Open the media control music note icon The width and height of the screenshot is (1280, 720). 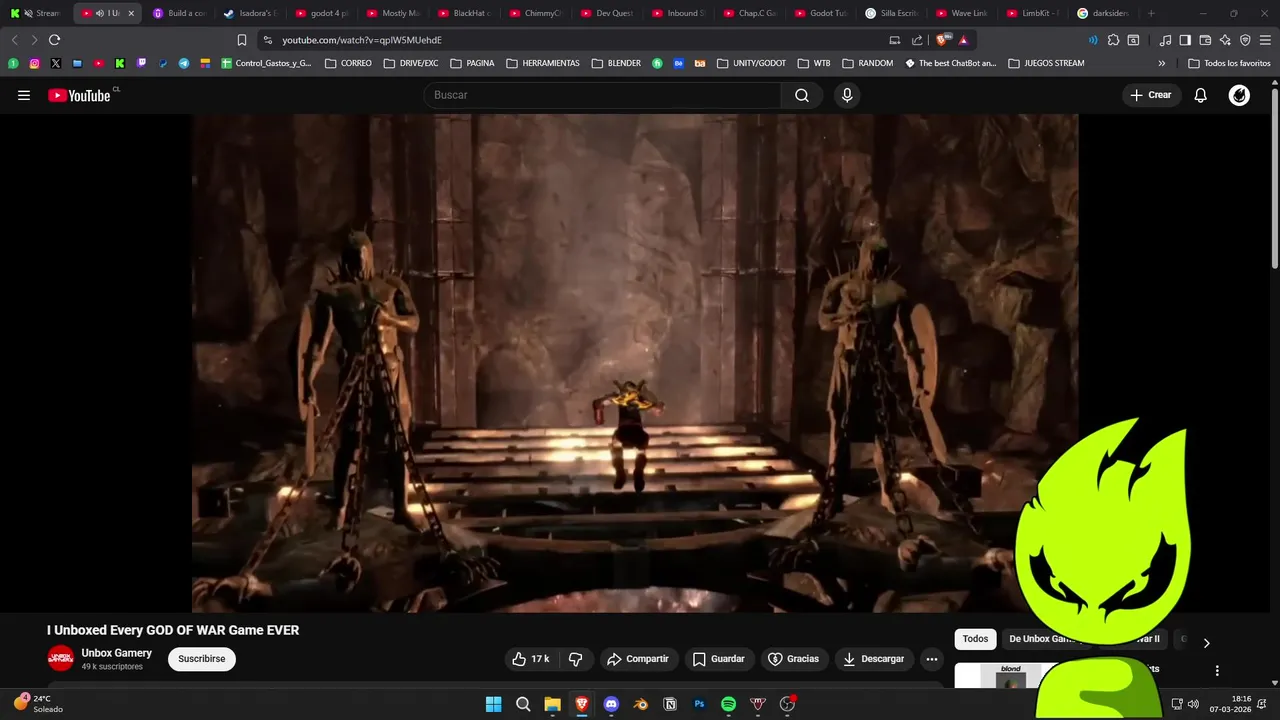pyautogui.click(x=1165, y=40)
